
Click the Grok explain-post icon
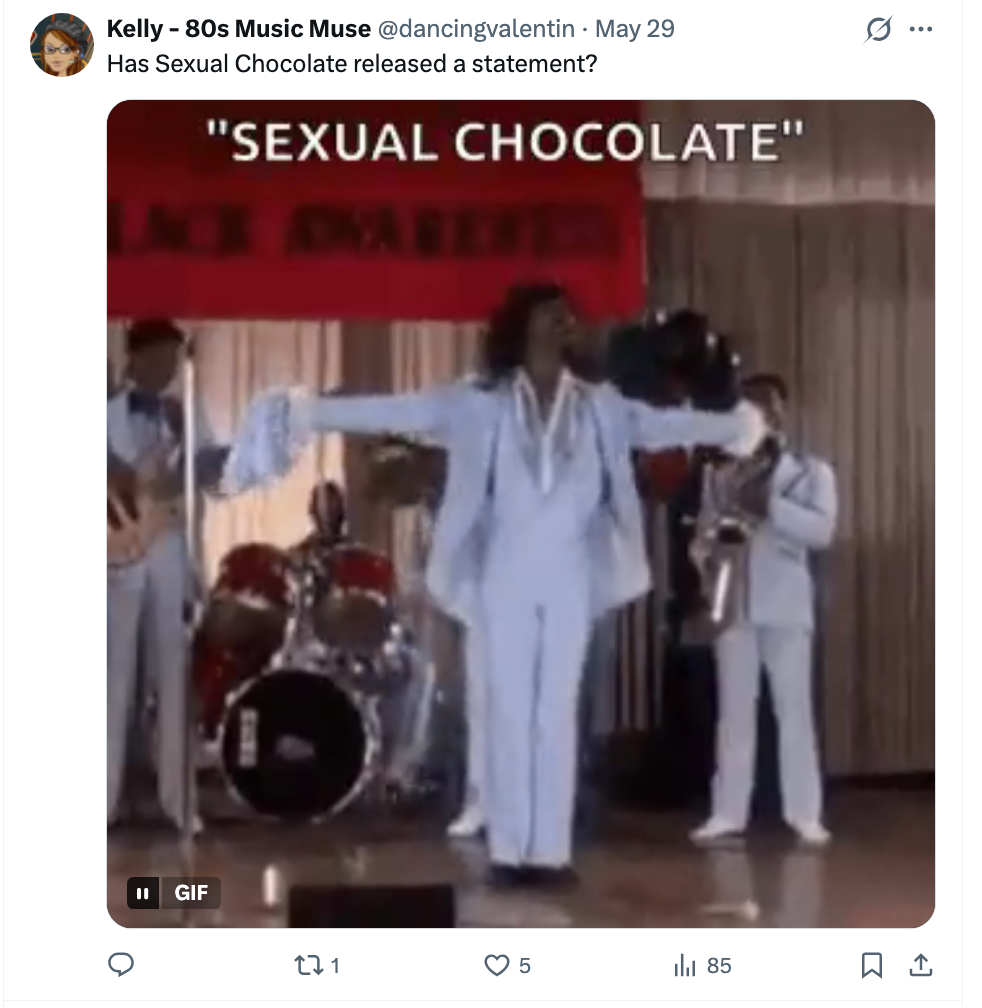tap(879, 29)
